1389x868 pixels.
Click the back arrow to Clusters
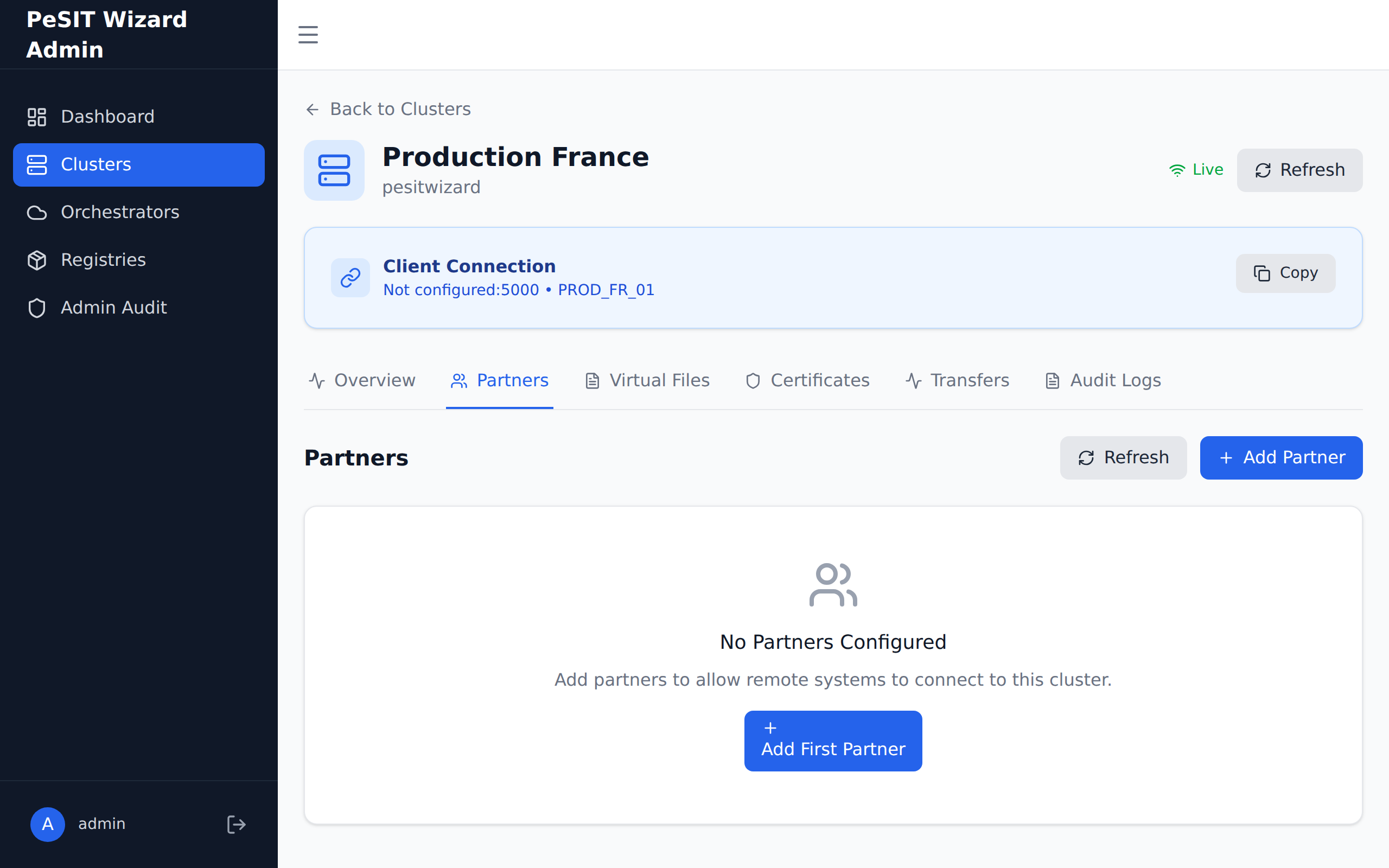click(x=312, y=109)
